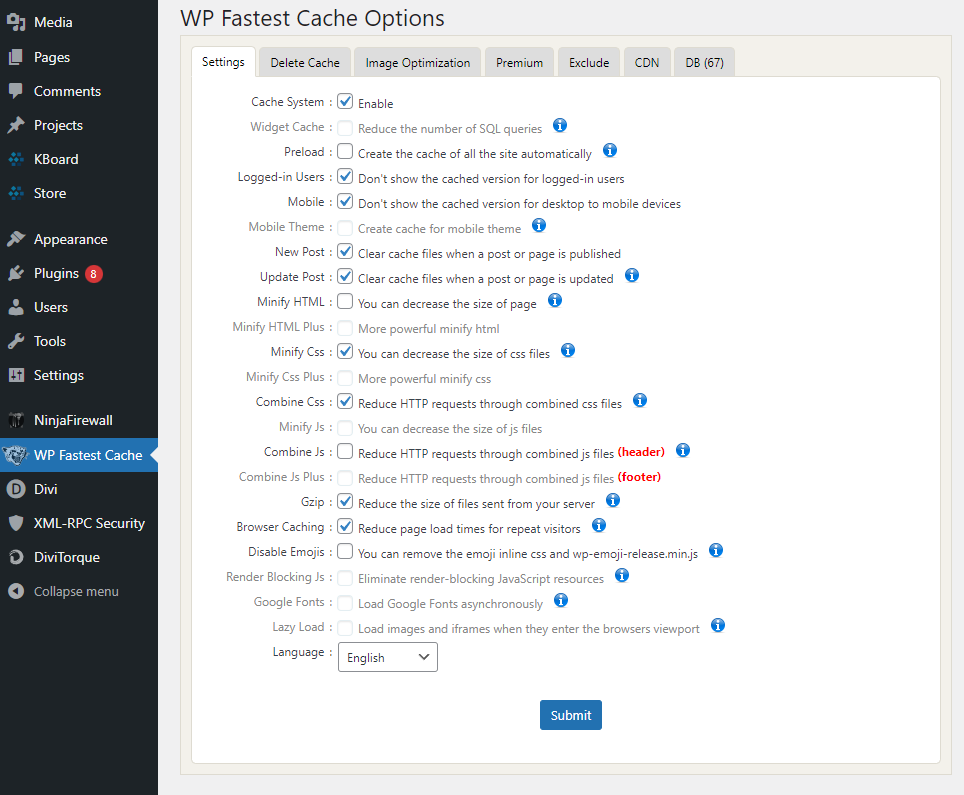964x795 pixels.
Task: Open info icon for Minify HTML
Action: [x=555, y=301]
